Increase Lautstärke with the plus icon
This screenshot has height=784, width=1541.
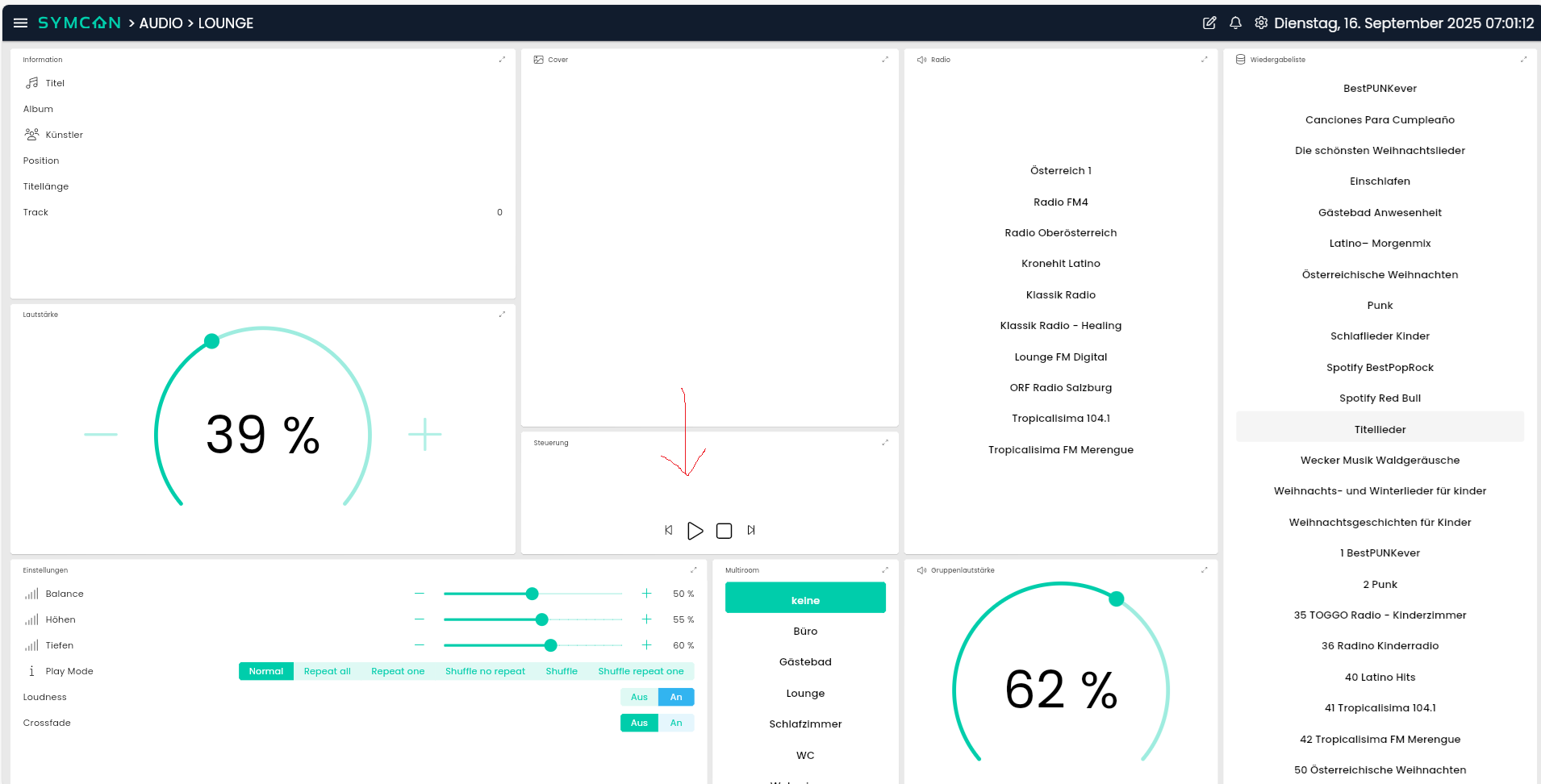coord(424,435)
